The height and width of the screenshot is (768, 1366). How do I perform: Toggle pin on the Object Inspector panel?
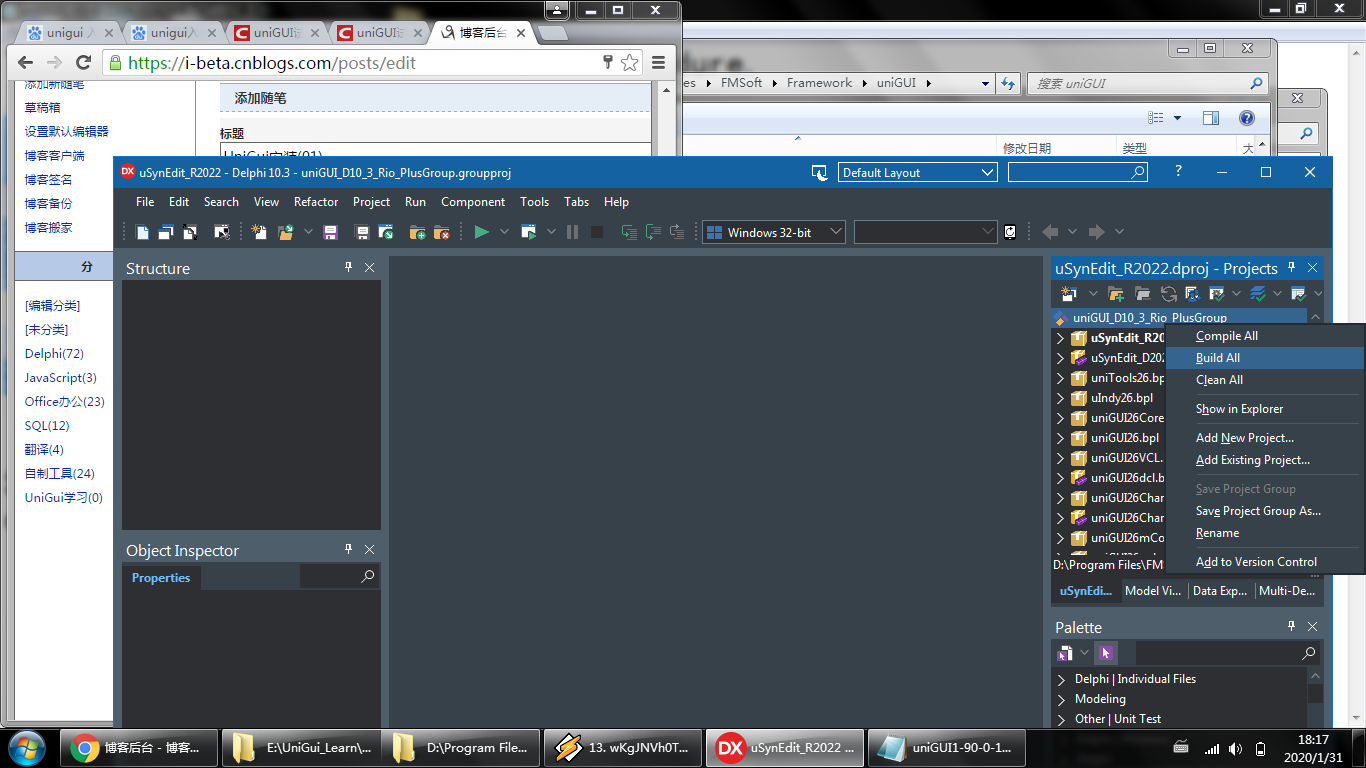(x=349, y=549)
